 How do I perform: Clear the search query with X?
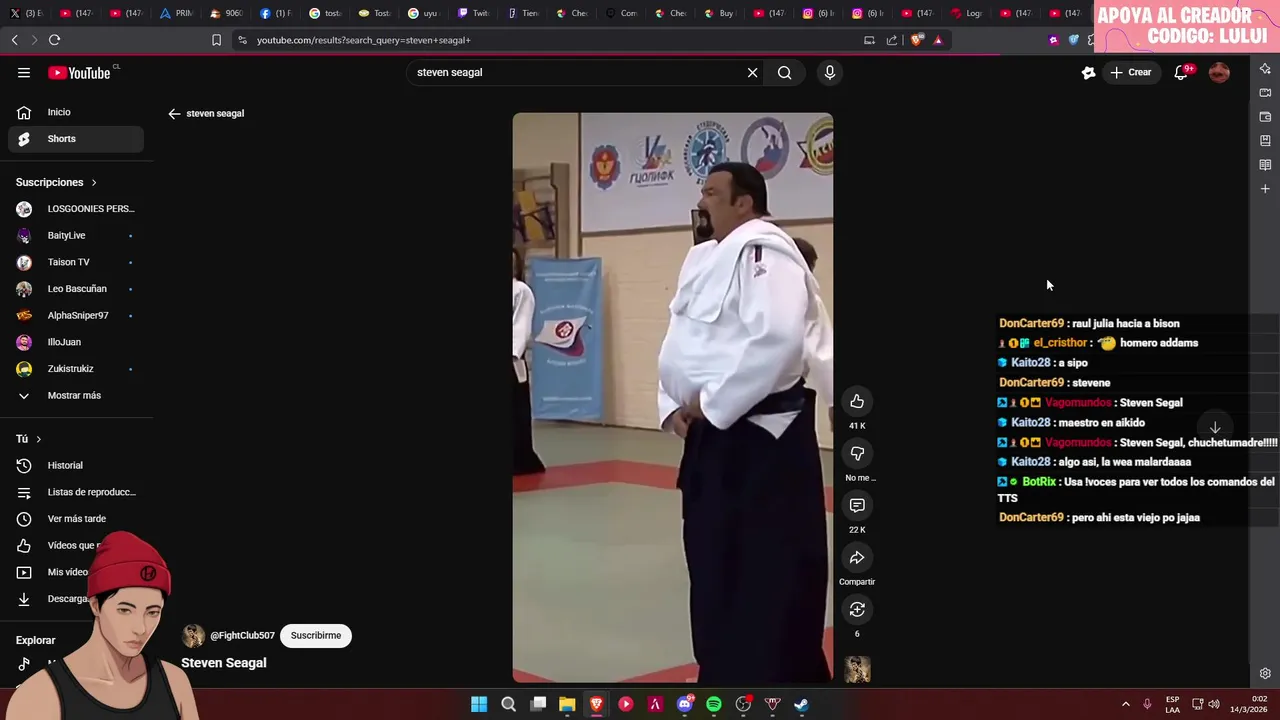click(x=753, y=72)
